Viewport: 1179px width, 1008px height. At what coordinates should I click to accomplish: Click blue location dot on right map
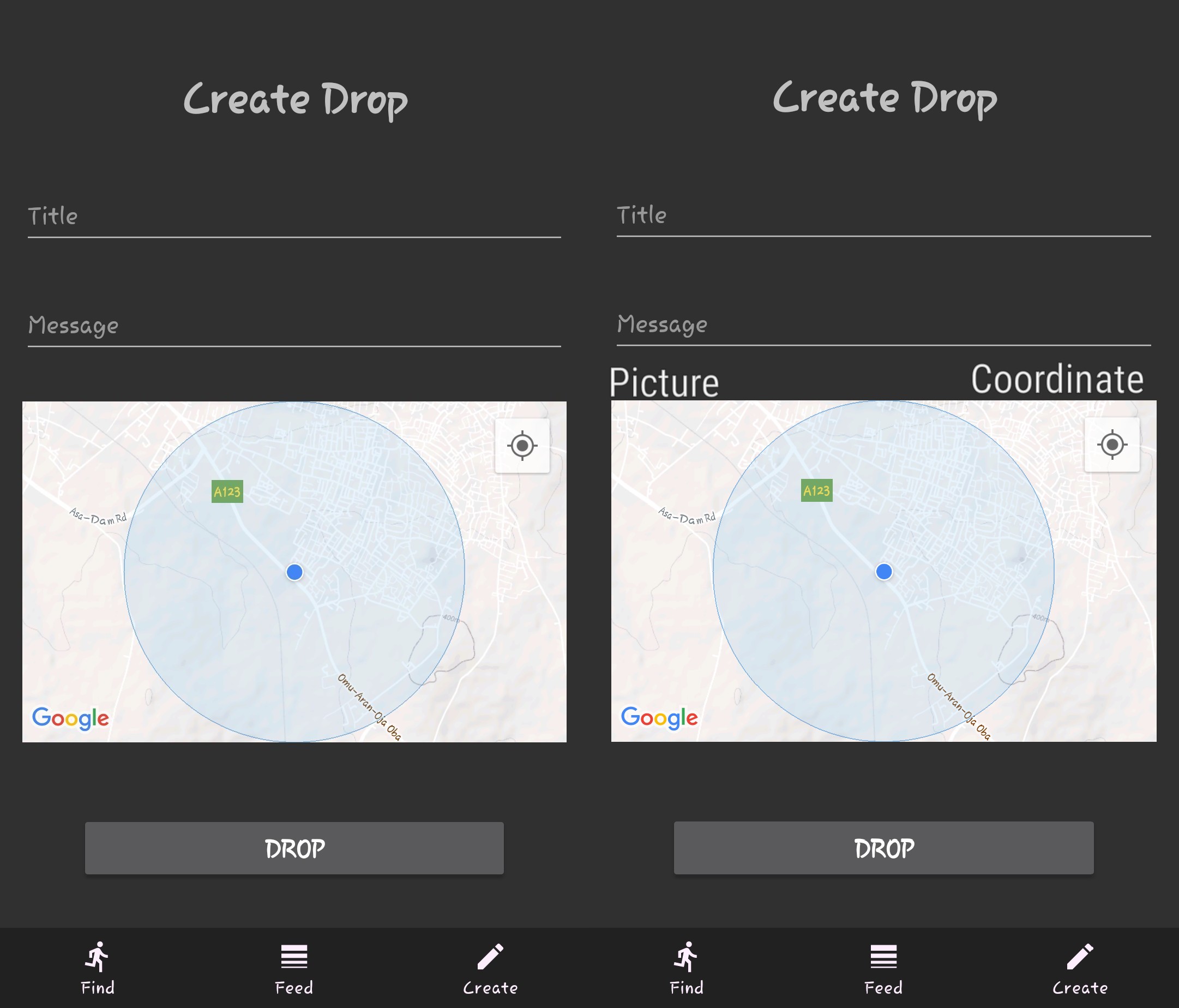[883, 572]
